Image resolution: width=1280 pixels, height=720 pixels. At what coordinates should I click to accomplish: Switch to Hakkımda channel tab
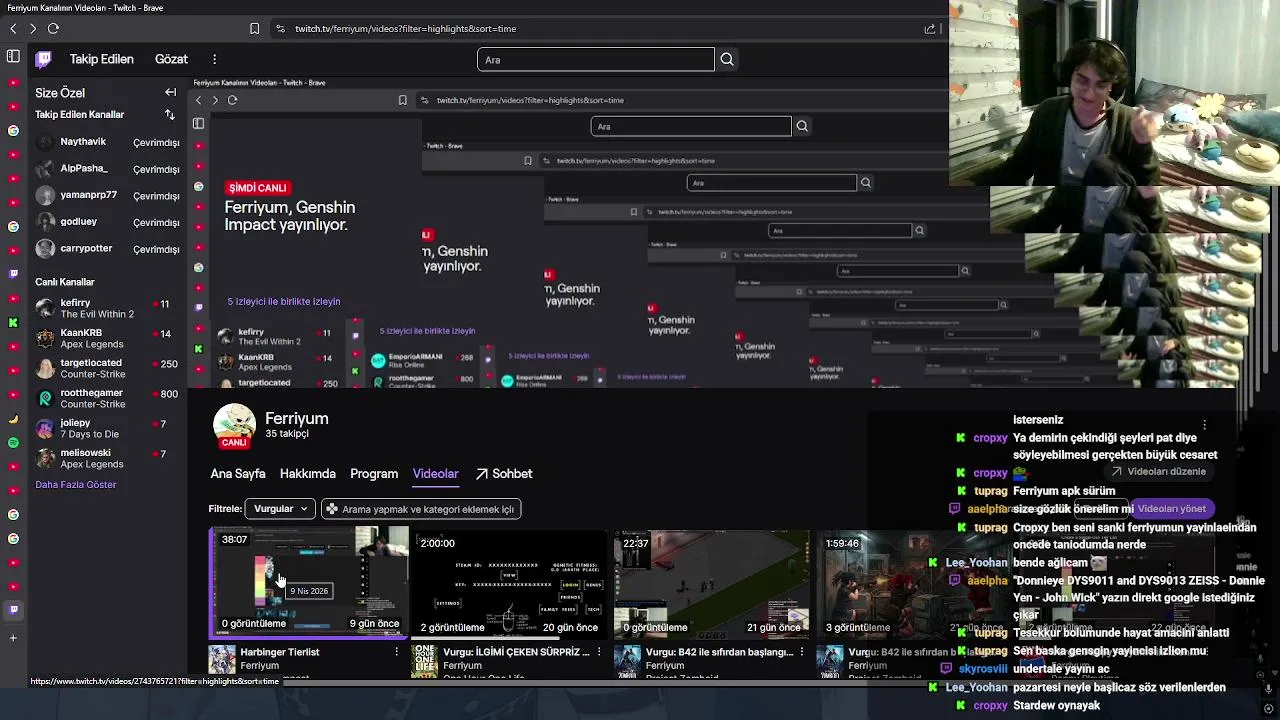coord(308,474)
